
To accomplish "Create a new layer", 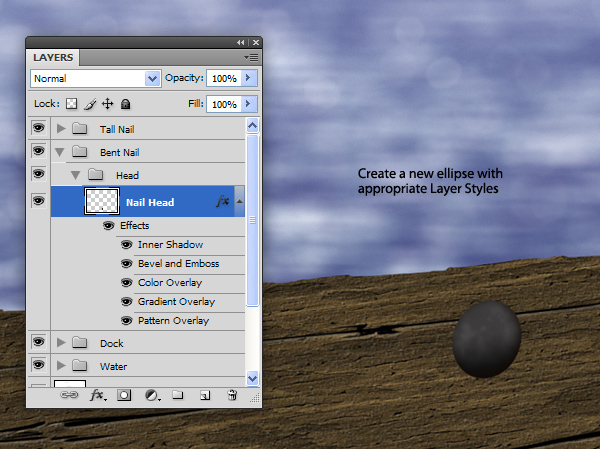I will 205,395.
